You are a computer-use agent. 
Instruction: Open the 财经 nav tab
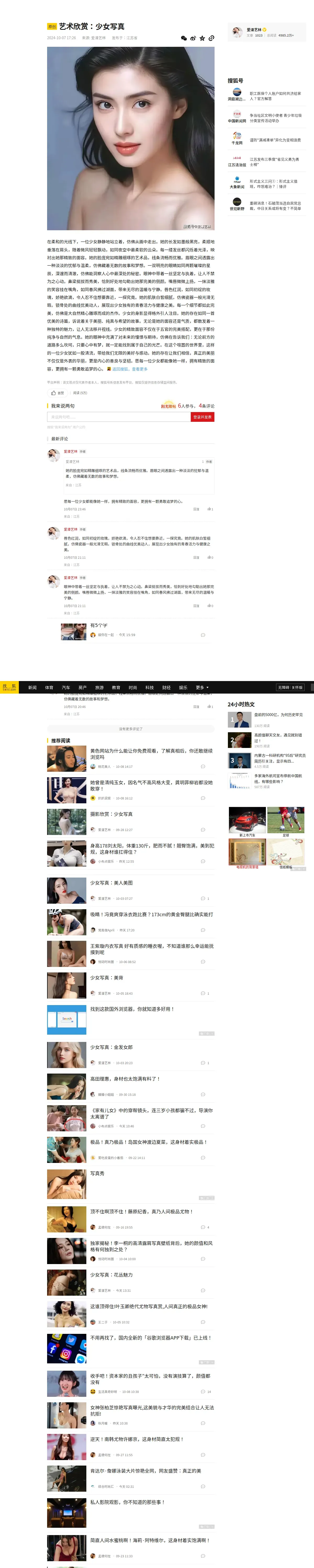166,687
